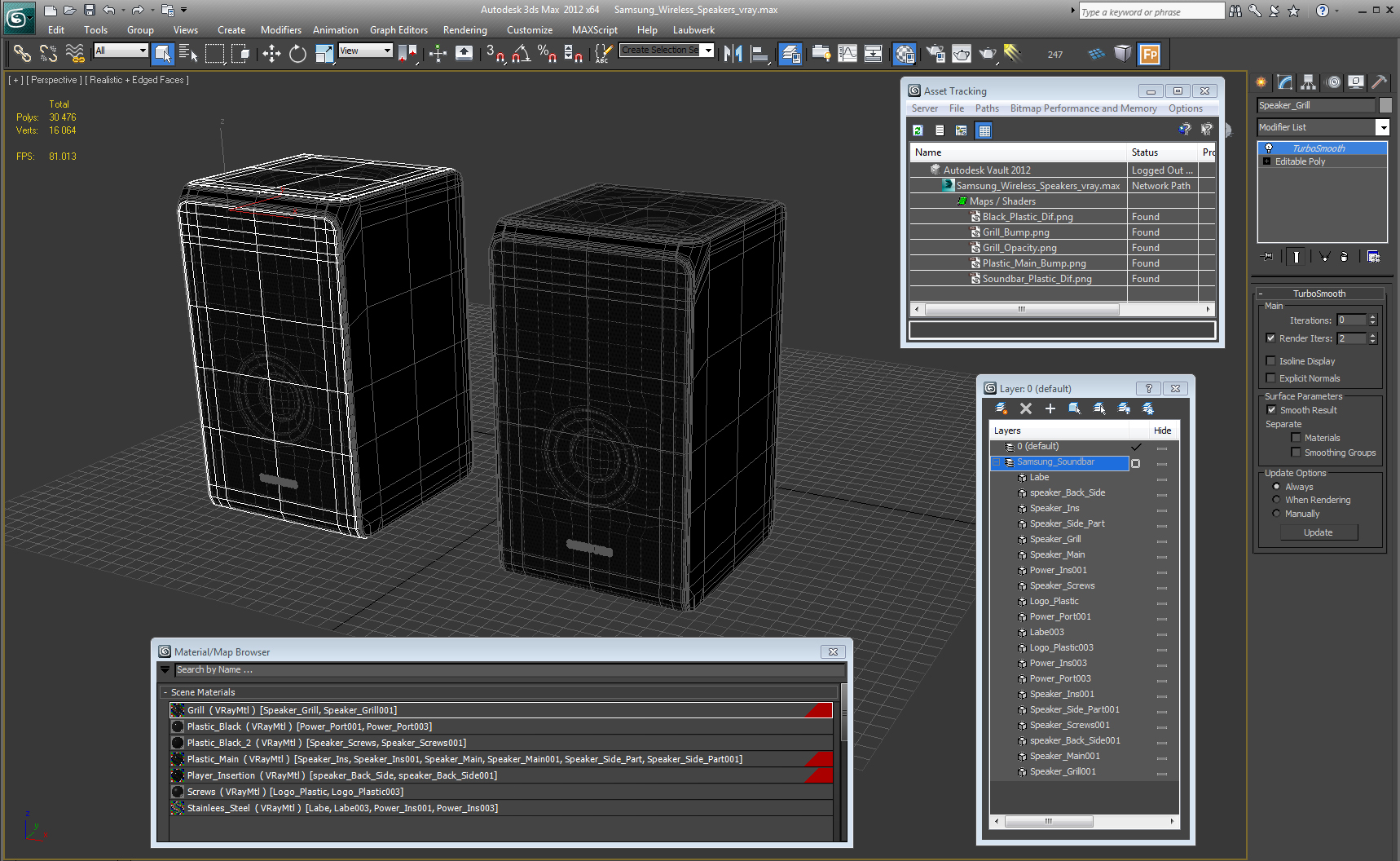1400x861 pixels.
Task: Click the Perspective viewport label
Action: click(x=54, y=80)
